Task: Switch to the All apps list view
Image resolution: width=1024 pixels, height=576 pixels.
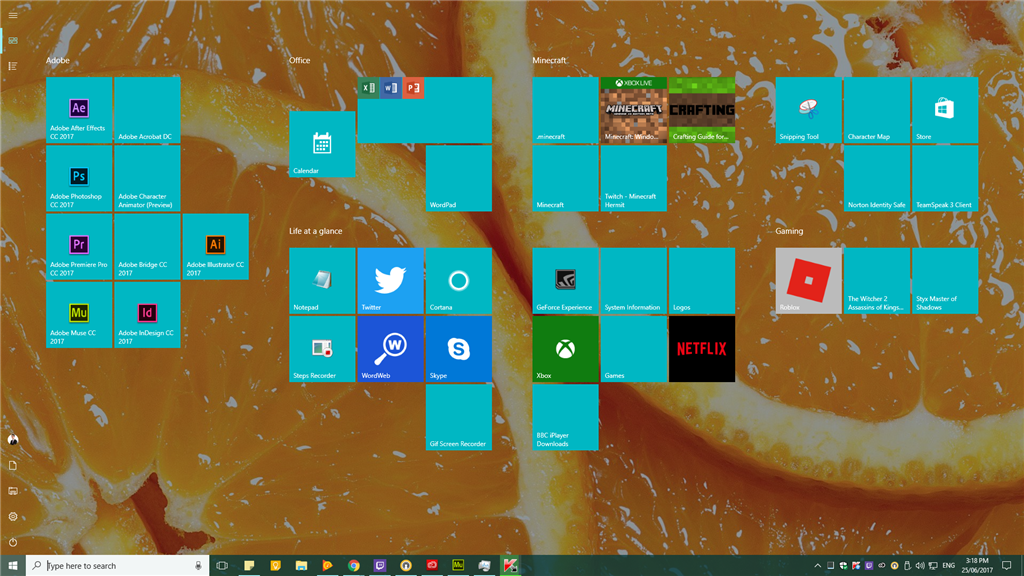Action: [x=13, y=66]
